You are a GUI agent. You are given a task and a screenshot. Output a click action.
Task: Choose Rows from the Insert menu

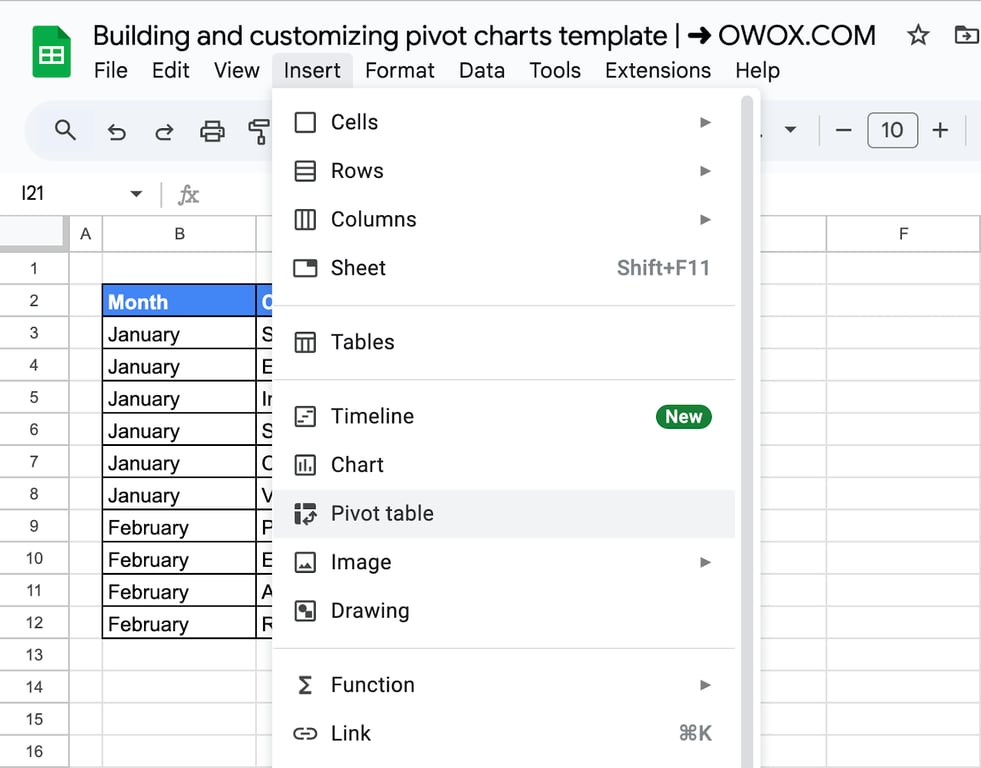click(504, 171)
